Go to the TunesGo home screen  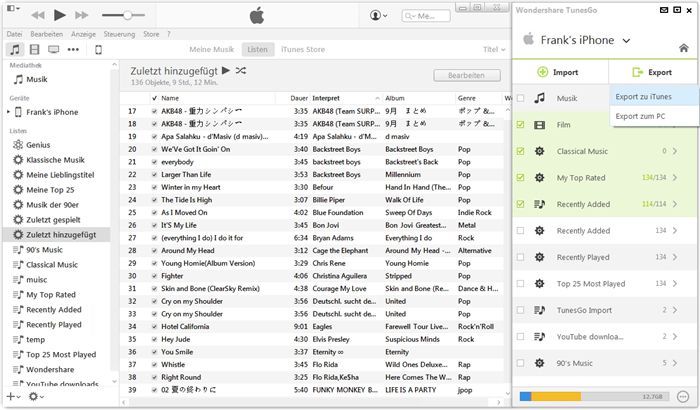point(683,48)
